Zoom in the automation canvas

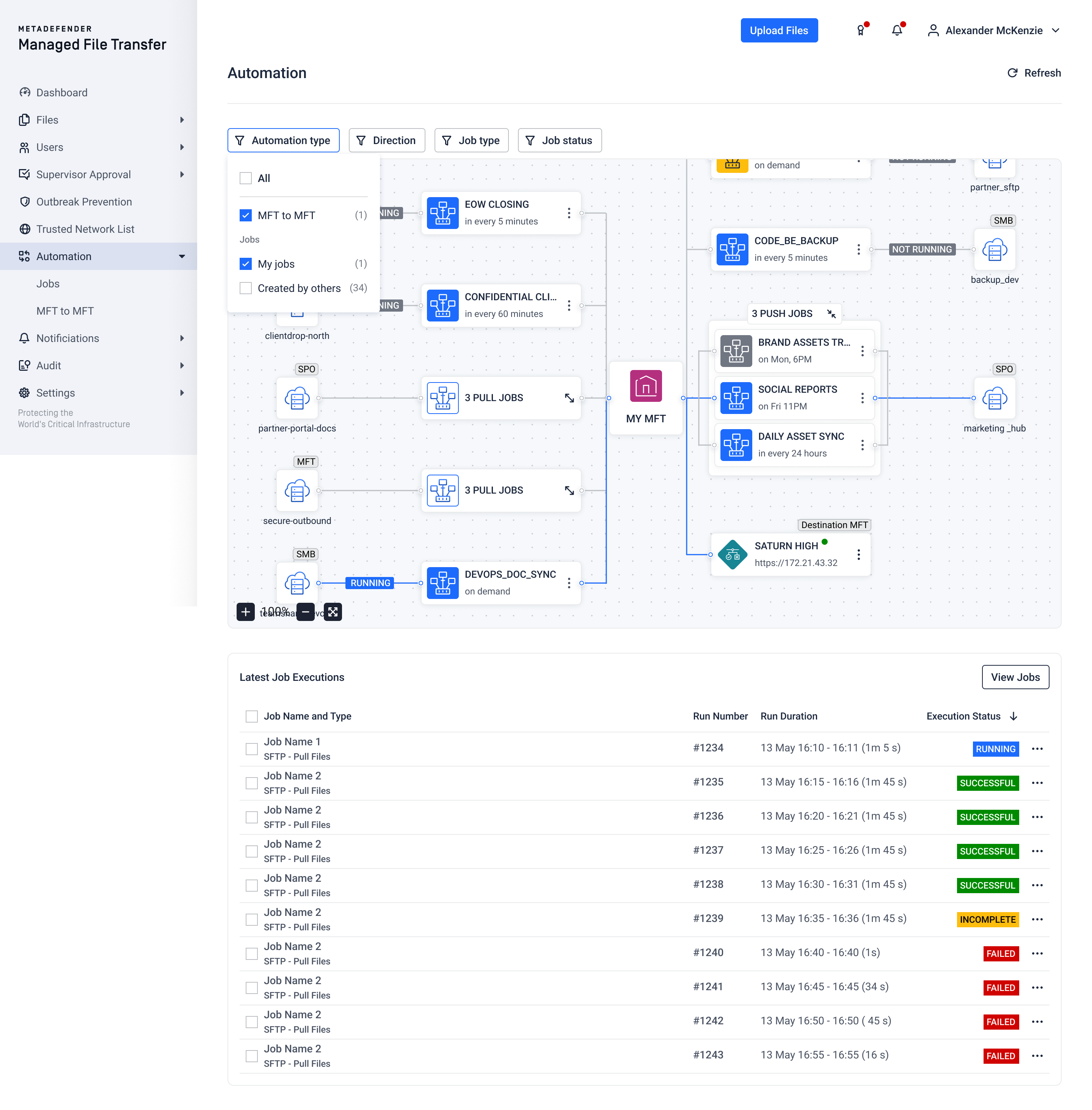coord(245,612)
